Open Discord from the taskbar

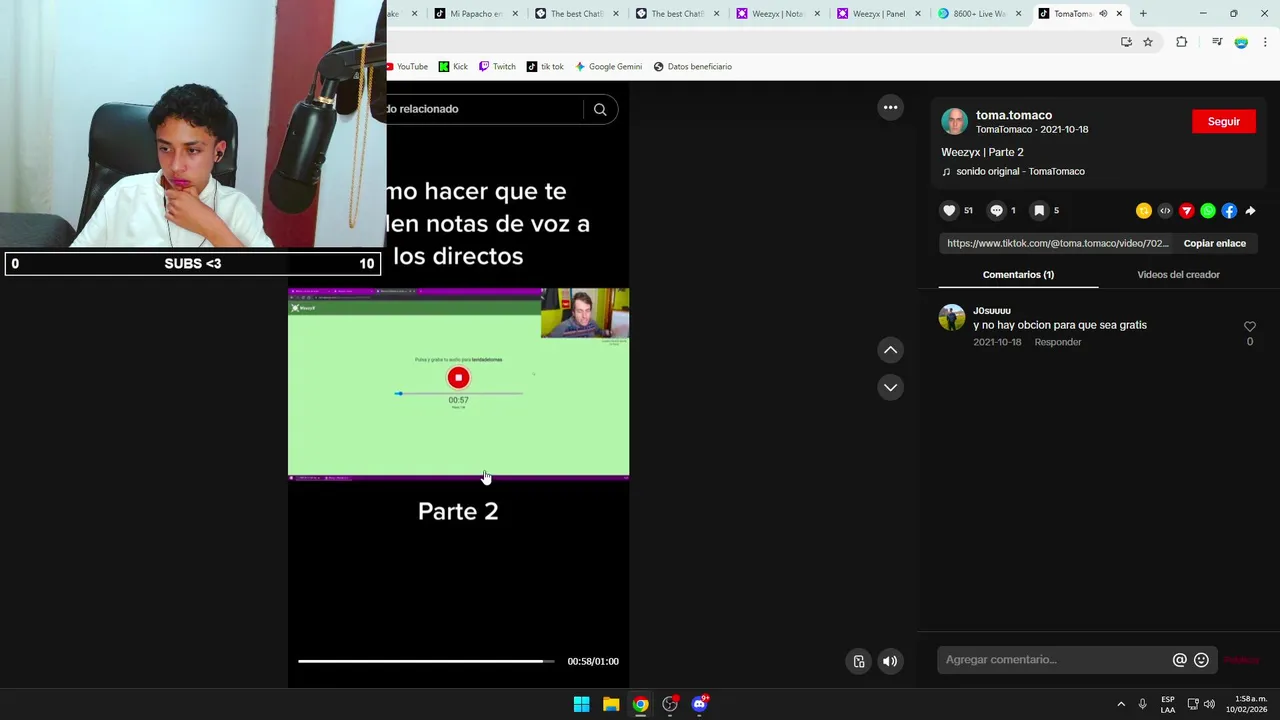click(x=699, y=704)
